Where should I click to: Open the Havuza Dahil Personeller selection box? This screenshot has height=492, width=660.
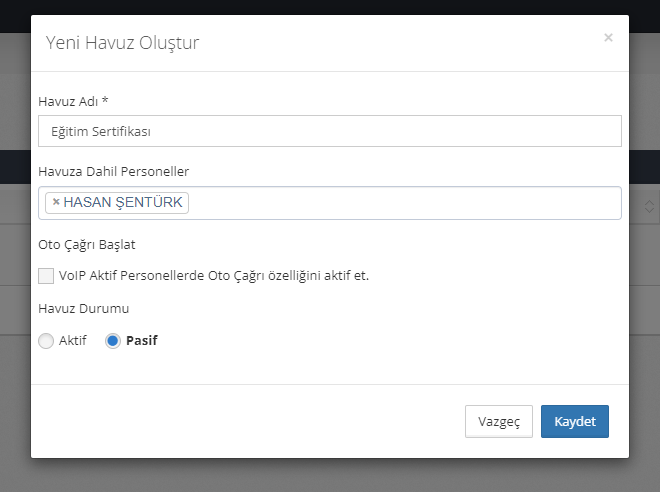click(400, 203)
